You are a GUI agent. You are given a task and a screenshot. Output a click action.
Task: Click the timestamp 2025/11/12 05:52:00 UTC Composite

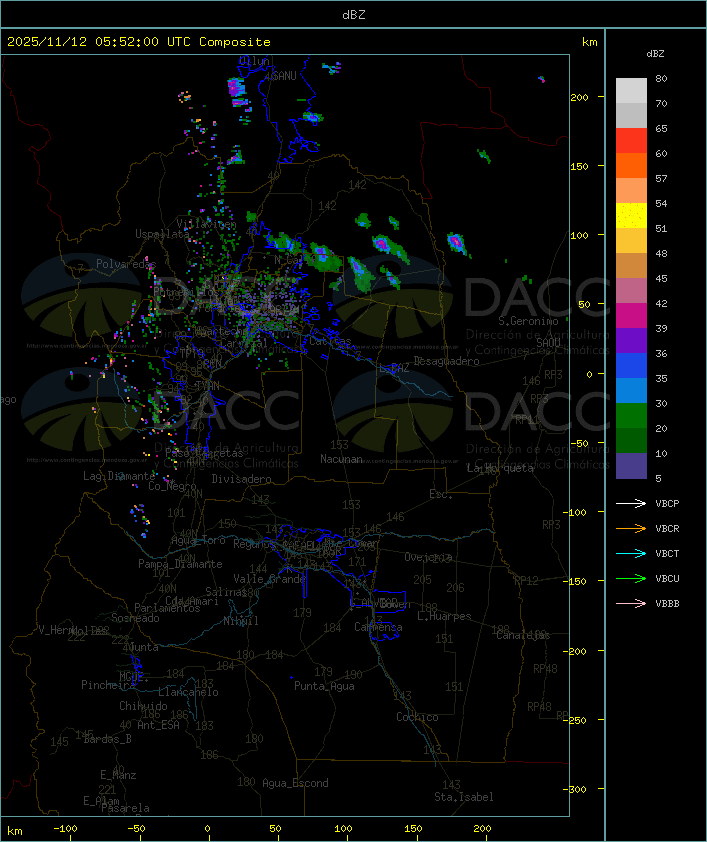point(139,42)
